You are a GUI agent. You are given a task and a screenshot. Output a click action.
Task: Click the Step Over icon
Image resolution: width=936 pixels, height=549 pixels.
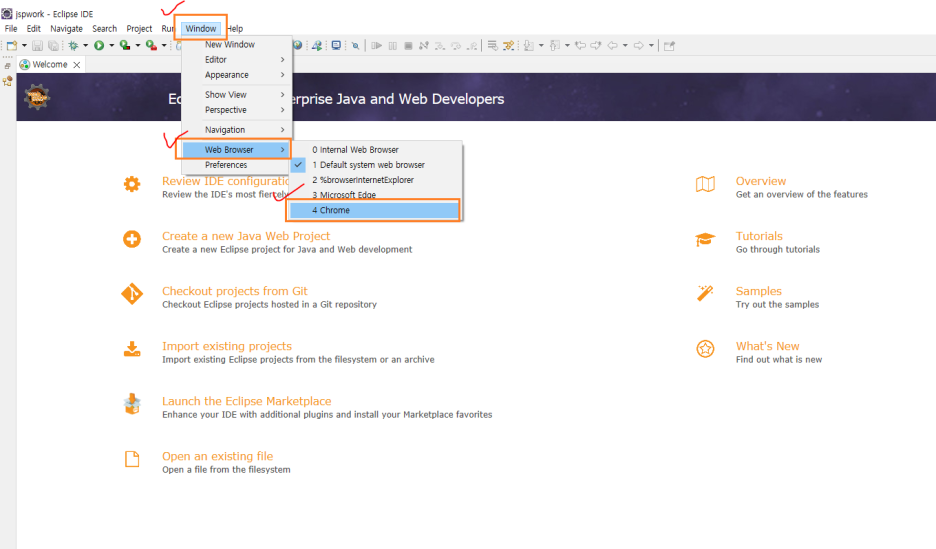pyautogui.click(x=456, y=45)
